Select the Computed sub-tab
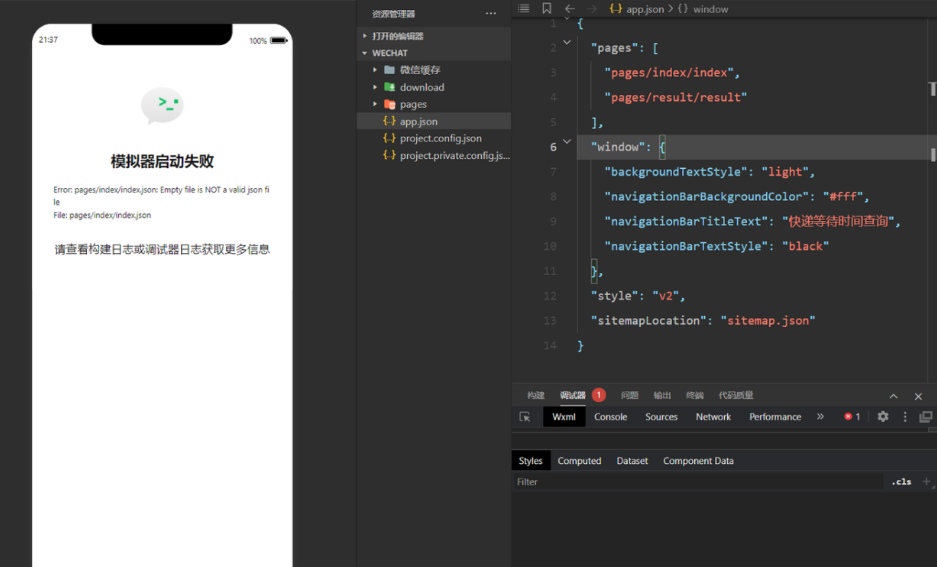Screen dimensions: 937x567 (579, 461)
